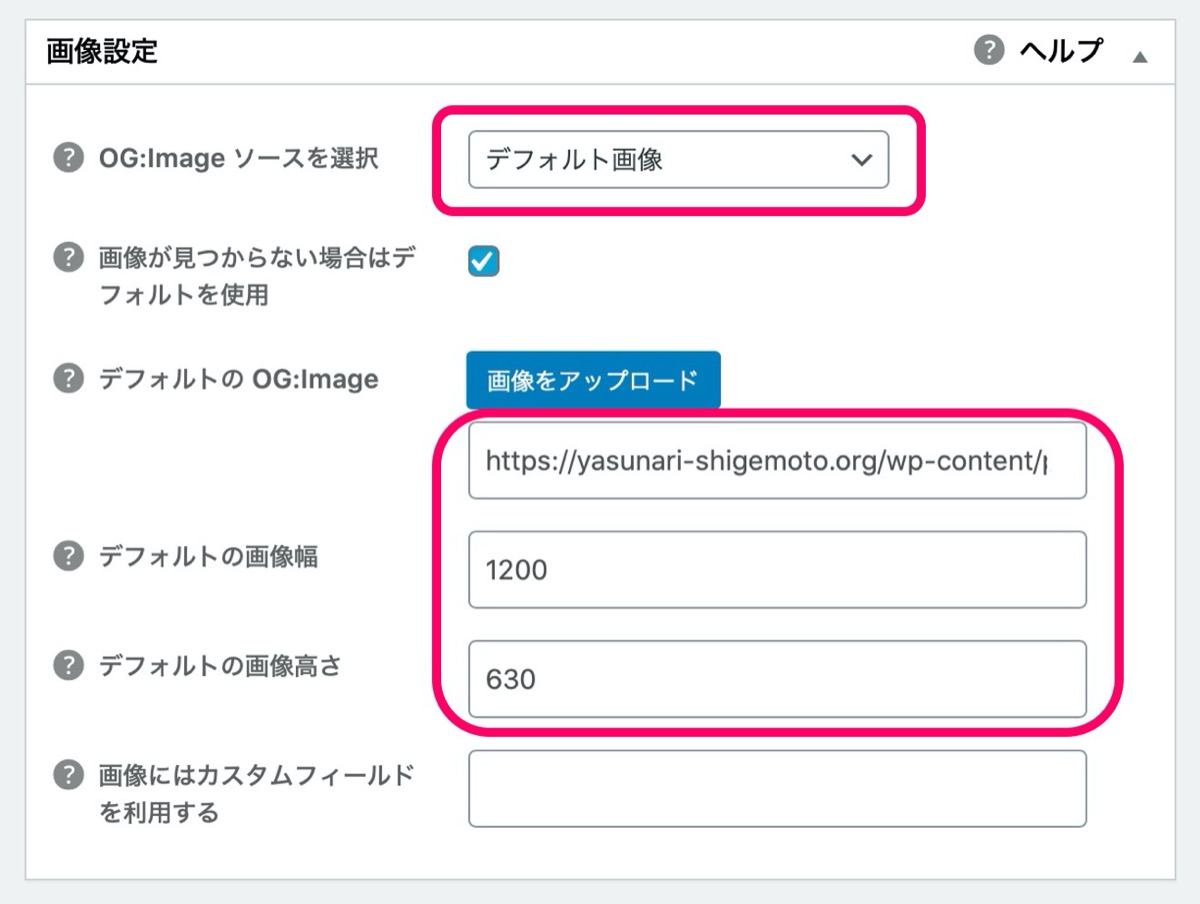Open the デフォルト画像 source dropdown
The width and height of the screenshot is (1200, 904).
(x=678, y=159)
